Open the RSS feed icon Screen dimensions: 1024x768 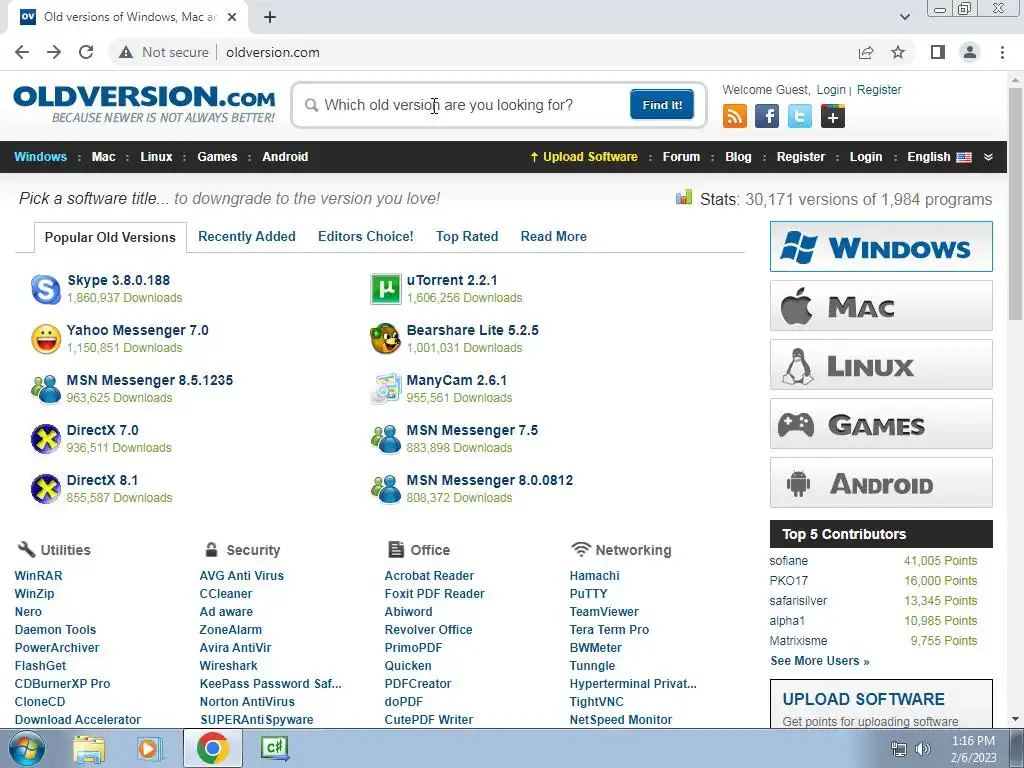(735, 116)
